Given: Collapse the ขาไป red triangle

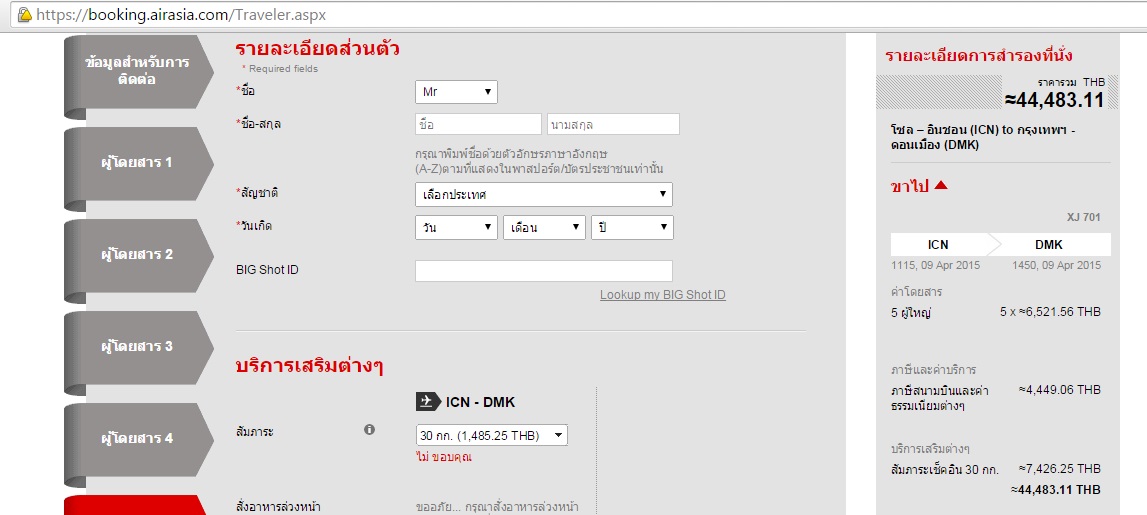Looking at the screenshot, I should (x=941, y=186).
